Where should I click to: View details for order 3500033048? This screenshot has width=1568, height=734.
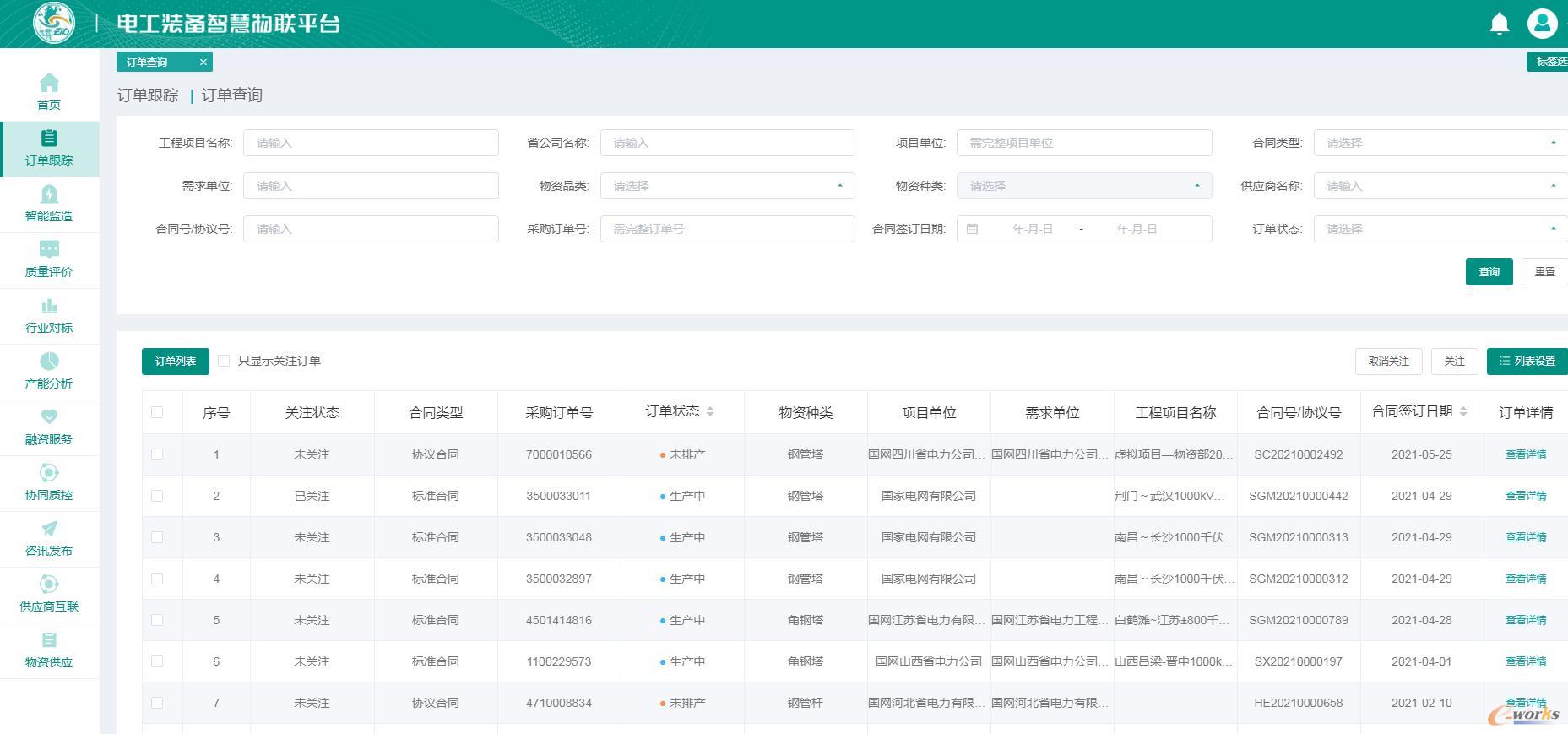click(1526, 537)
